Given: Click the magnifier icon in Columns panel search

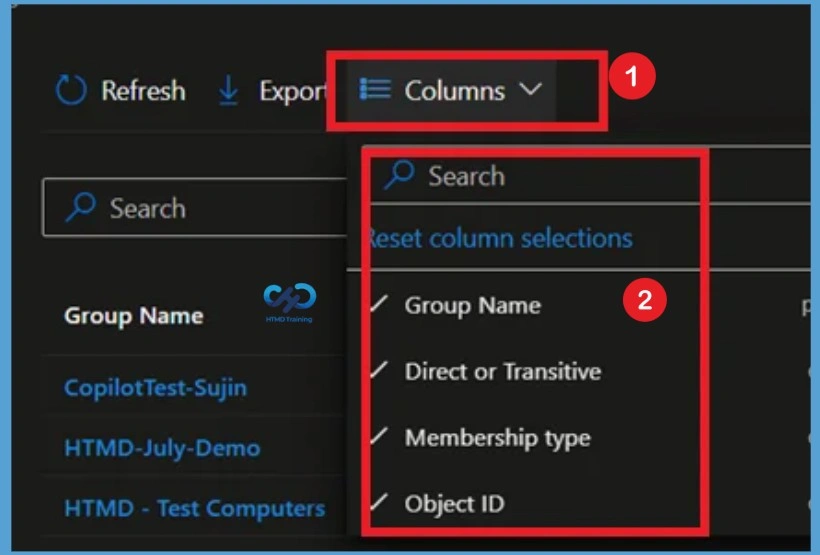Looking at the screenshot, I should coord(400,175).
